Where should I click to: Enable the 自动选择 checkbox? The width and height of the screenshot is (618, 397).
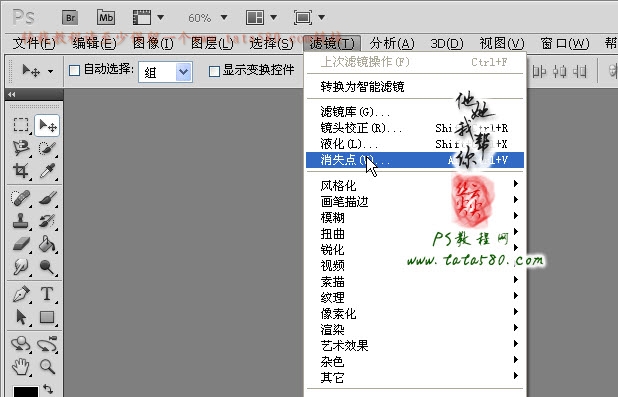click(x=74, y=71)
